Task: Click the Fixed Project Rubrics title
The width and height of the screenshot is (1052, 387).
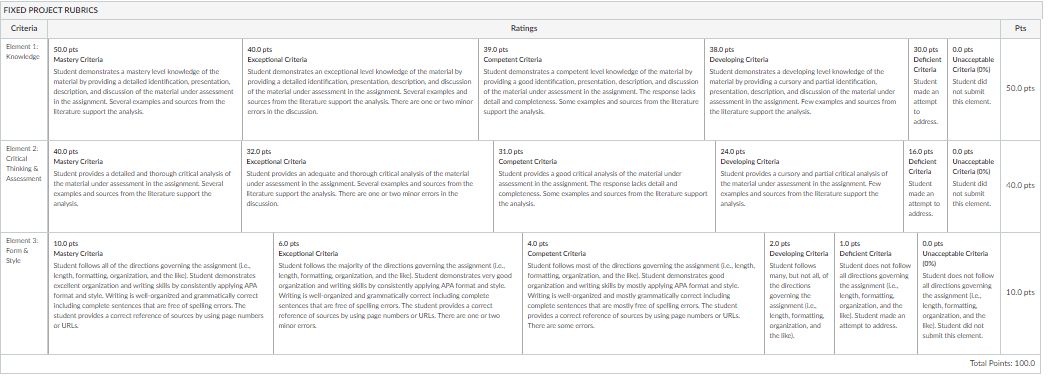Action: pyautogui.click(x=51, y=11)
